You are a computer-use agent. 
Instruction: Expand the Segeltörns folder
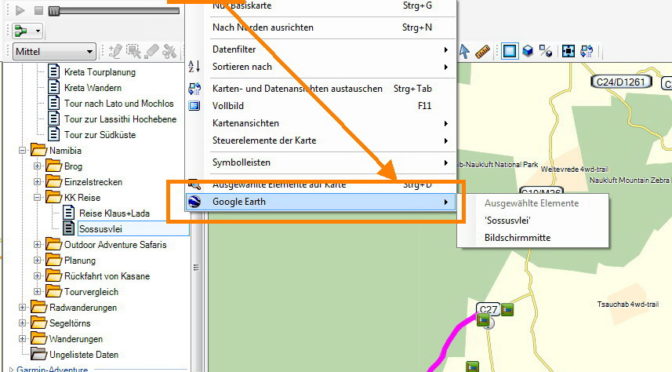pos(22,323)
